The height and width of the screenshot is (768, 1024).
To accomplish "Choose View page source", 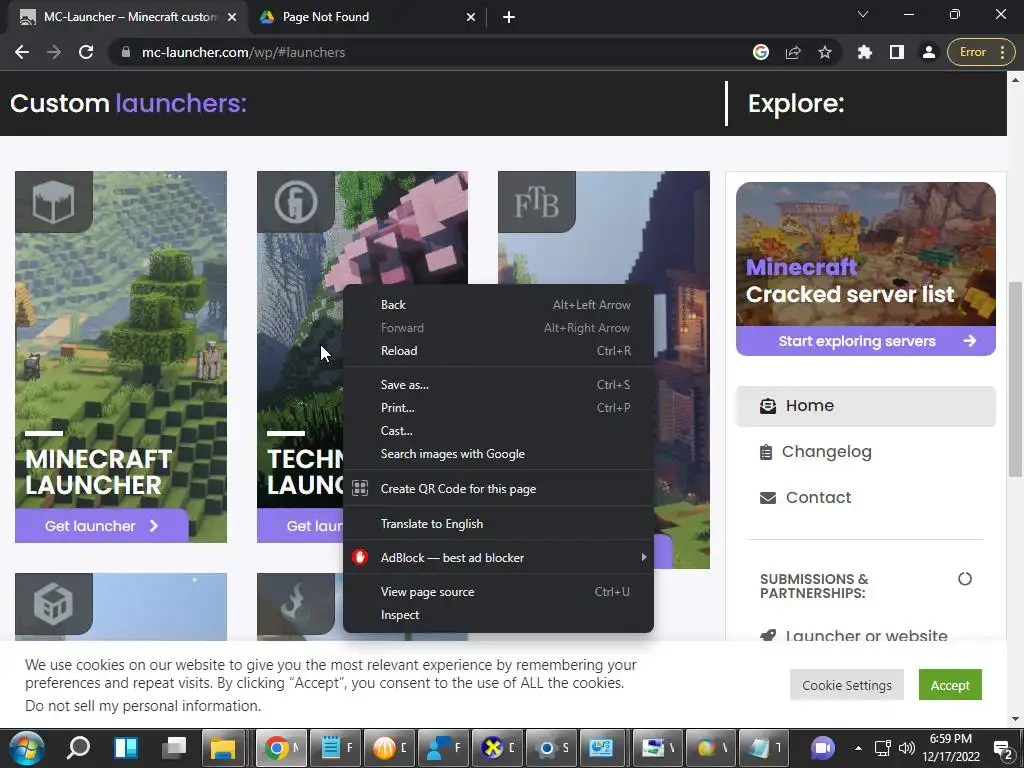I will [498, 592].
